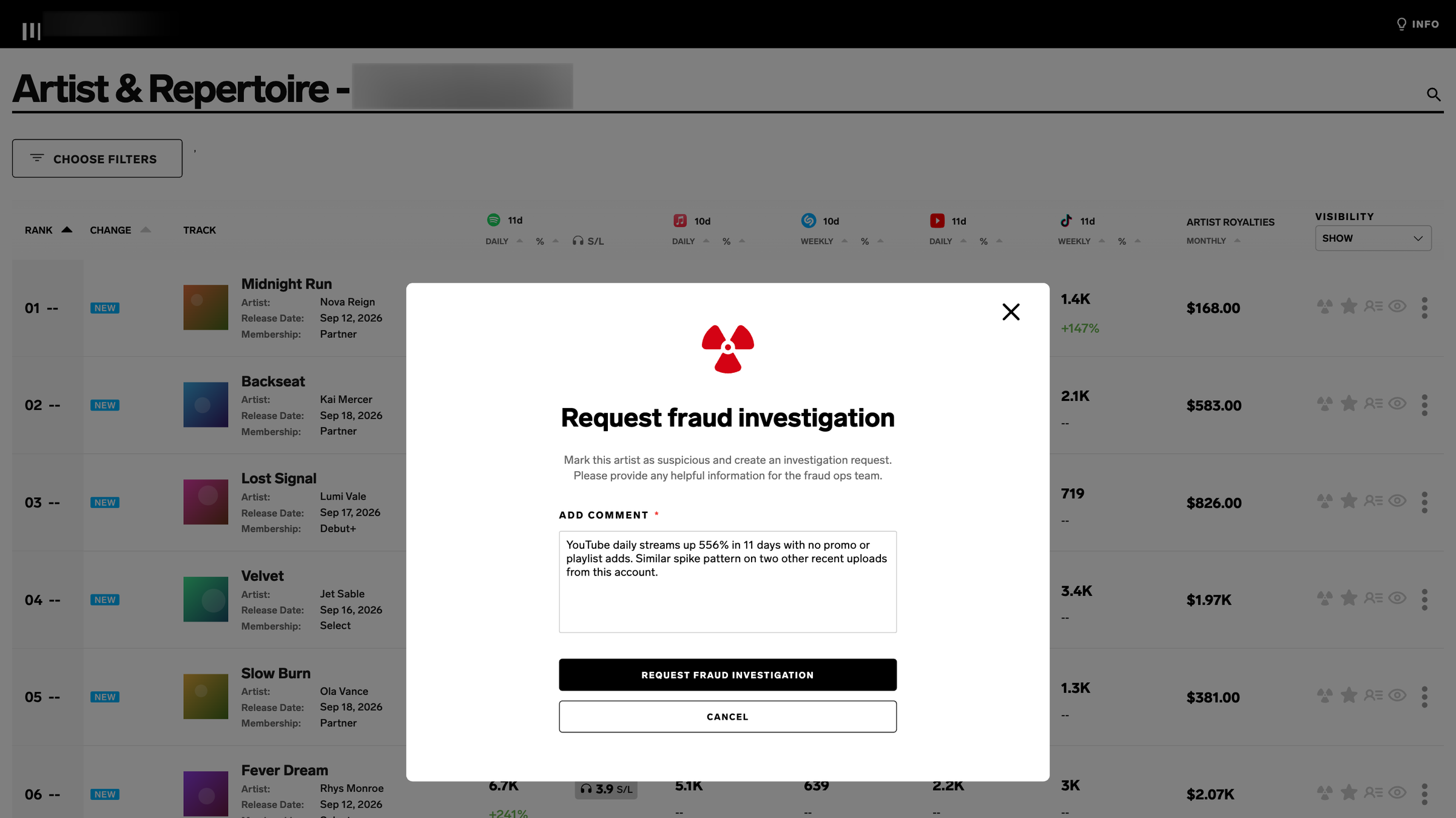The height and width of the screenshot is (818, 1456).
Task: Click the Request Fraud Investigation button
Action: [727, 675]
